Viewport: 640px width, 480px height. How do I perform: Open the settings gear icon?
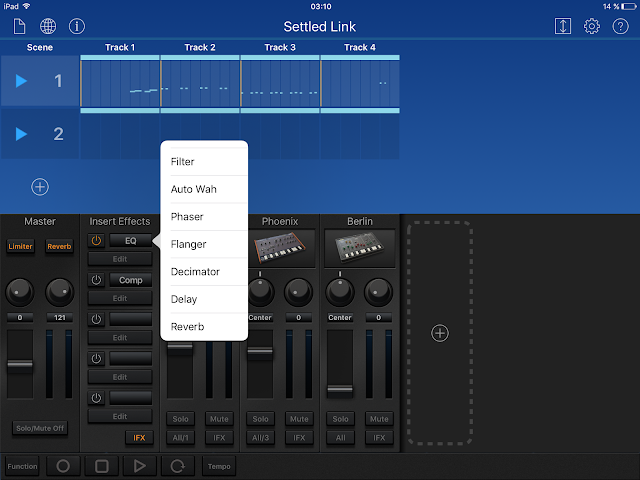[591, 27]
